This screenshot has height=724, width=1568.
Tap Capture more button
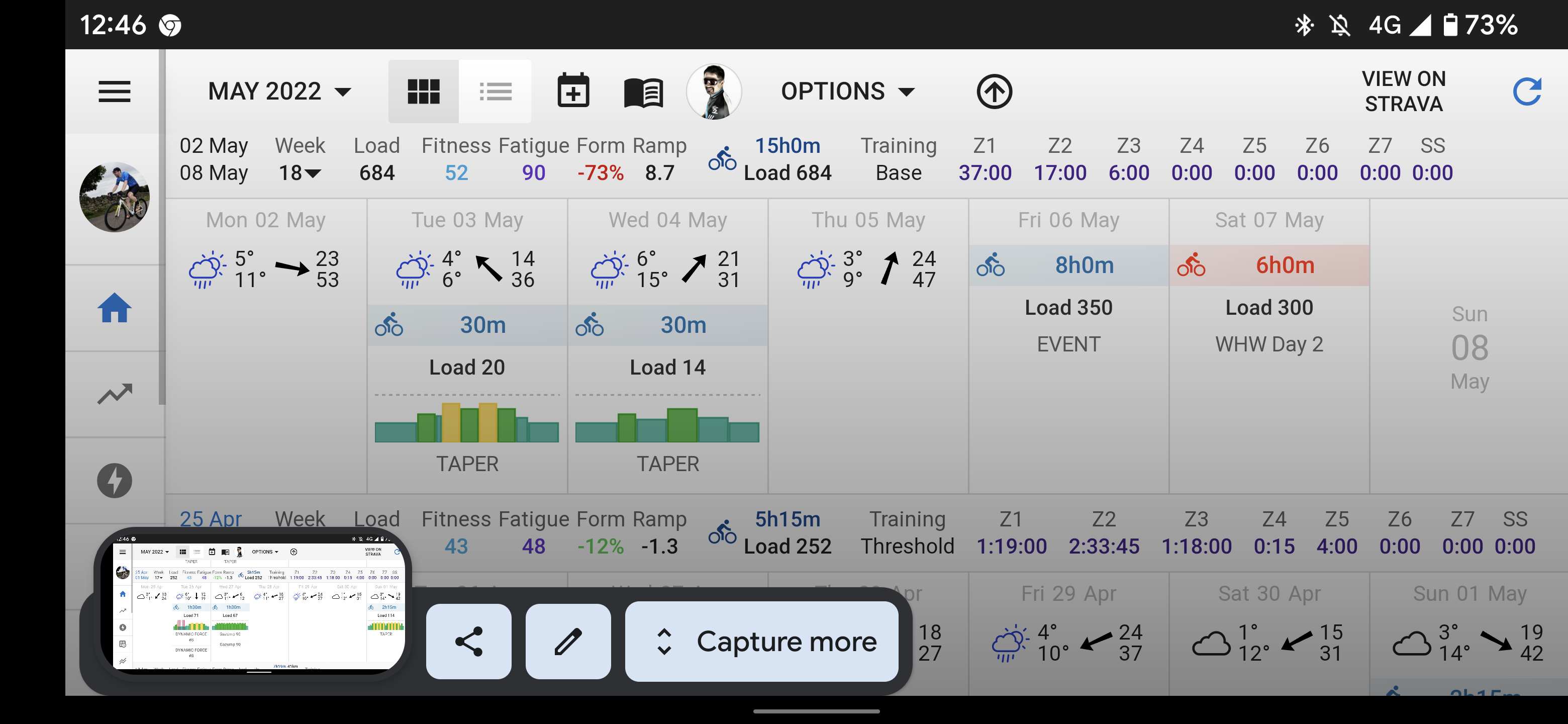click(761, 641)
